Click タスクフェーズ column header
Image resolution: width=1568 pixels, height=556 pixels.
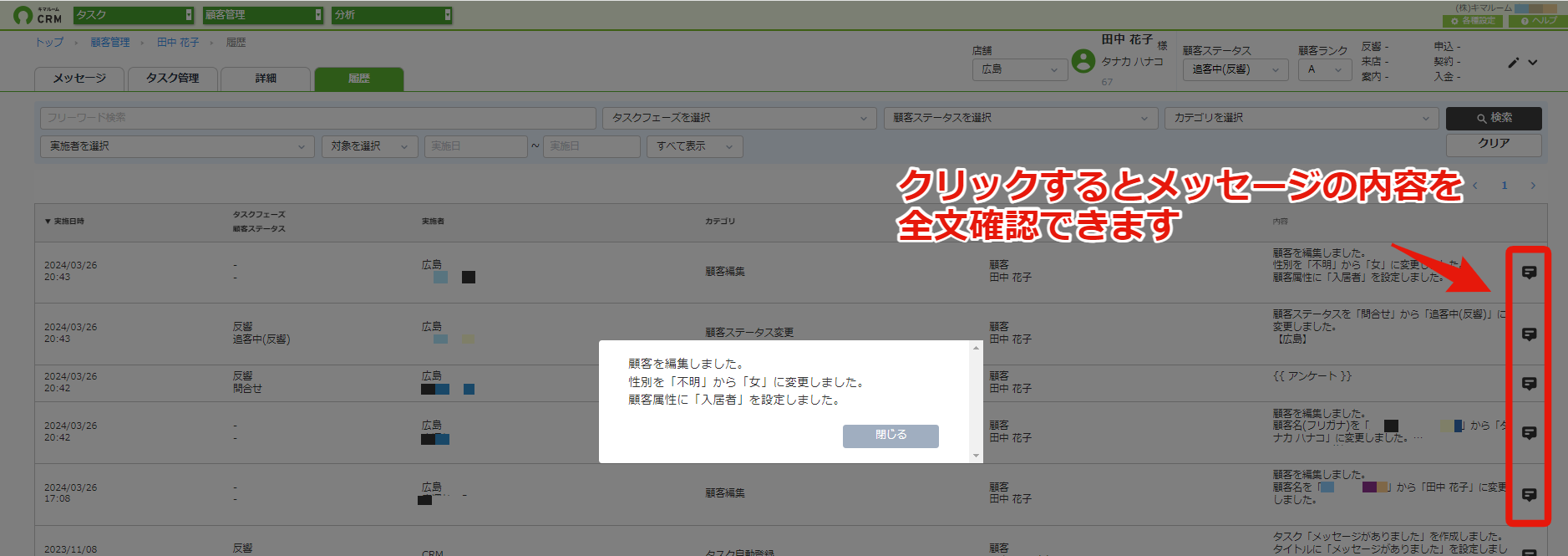pos(259,215)
